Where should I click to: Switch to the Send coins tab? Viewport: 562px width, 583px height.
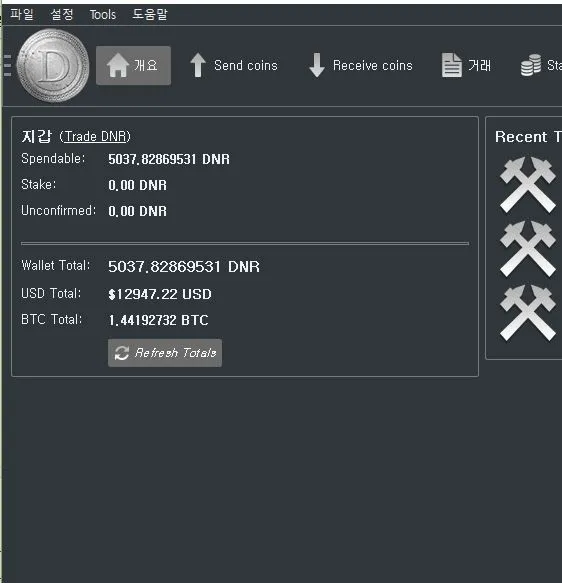(x=234, y=65)
